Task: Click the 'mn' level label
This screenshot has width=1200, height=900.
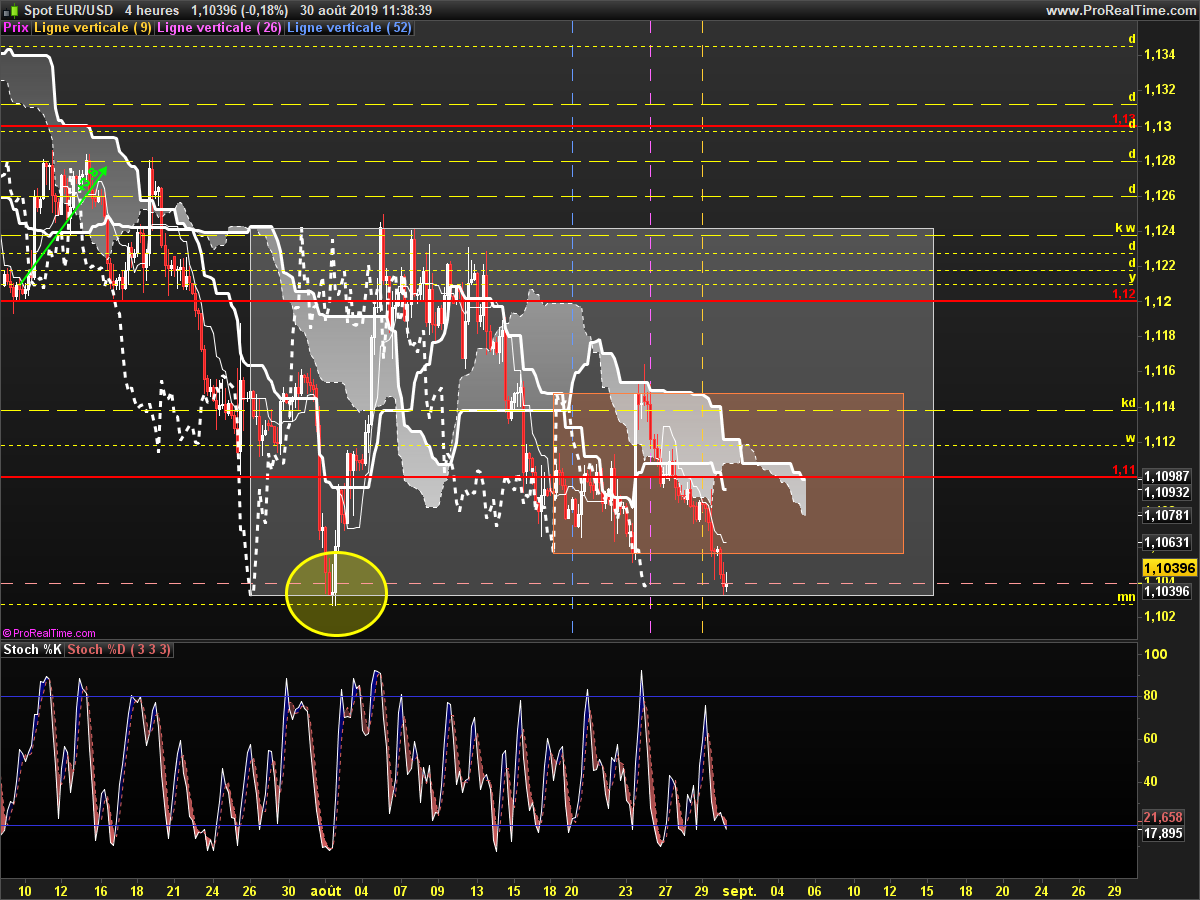Action: tap(1126, 597)
